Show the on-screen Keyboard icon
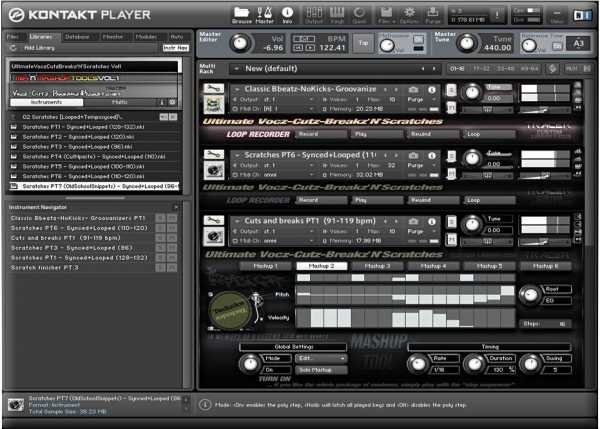600x429 pixels. 337,13
